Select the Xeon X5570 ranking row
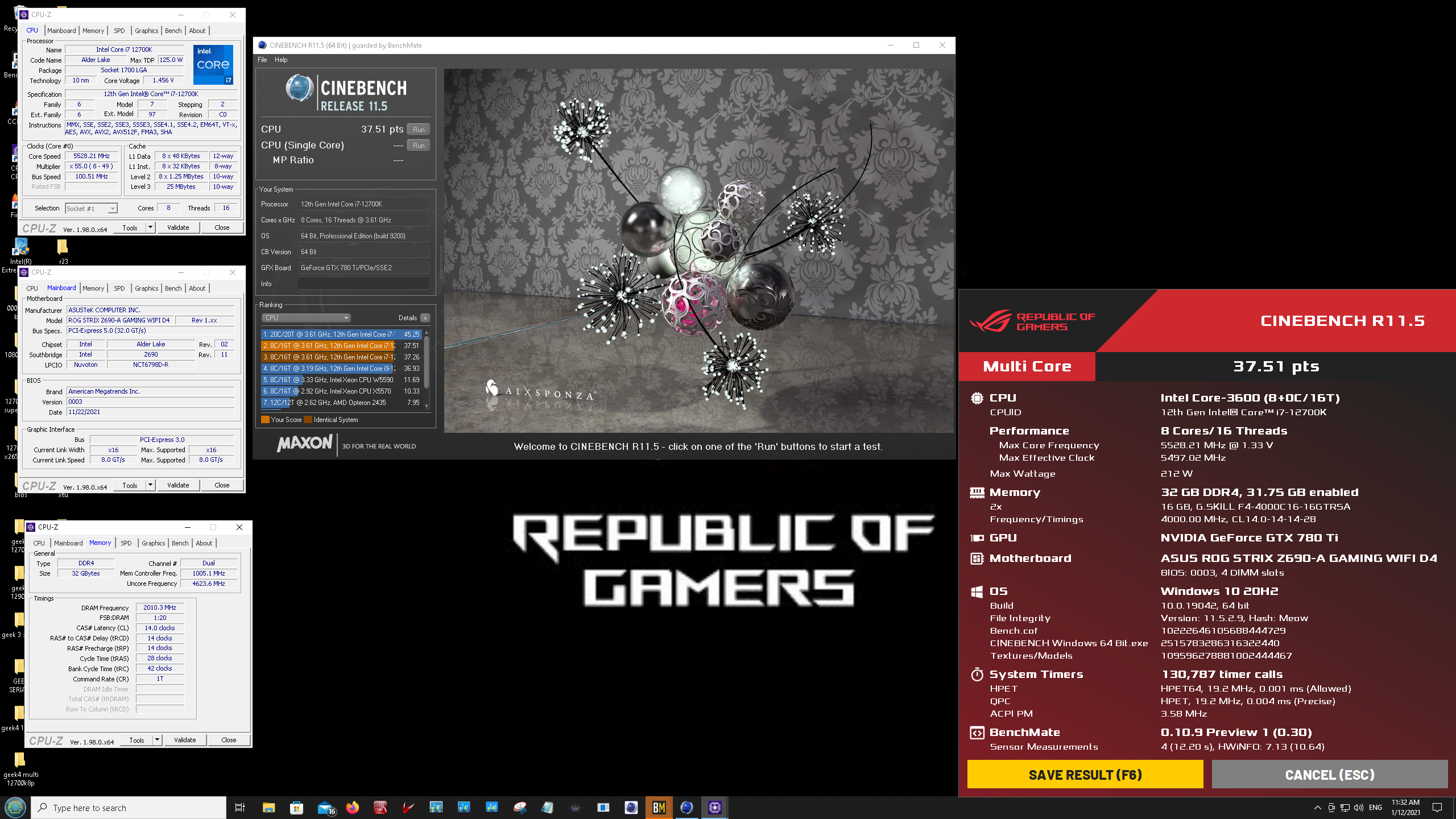Screen dimensions: 1456x819 click(x=341, y=391)
